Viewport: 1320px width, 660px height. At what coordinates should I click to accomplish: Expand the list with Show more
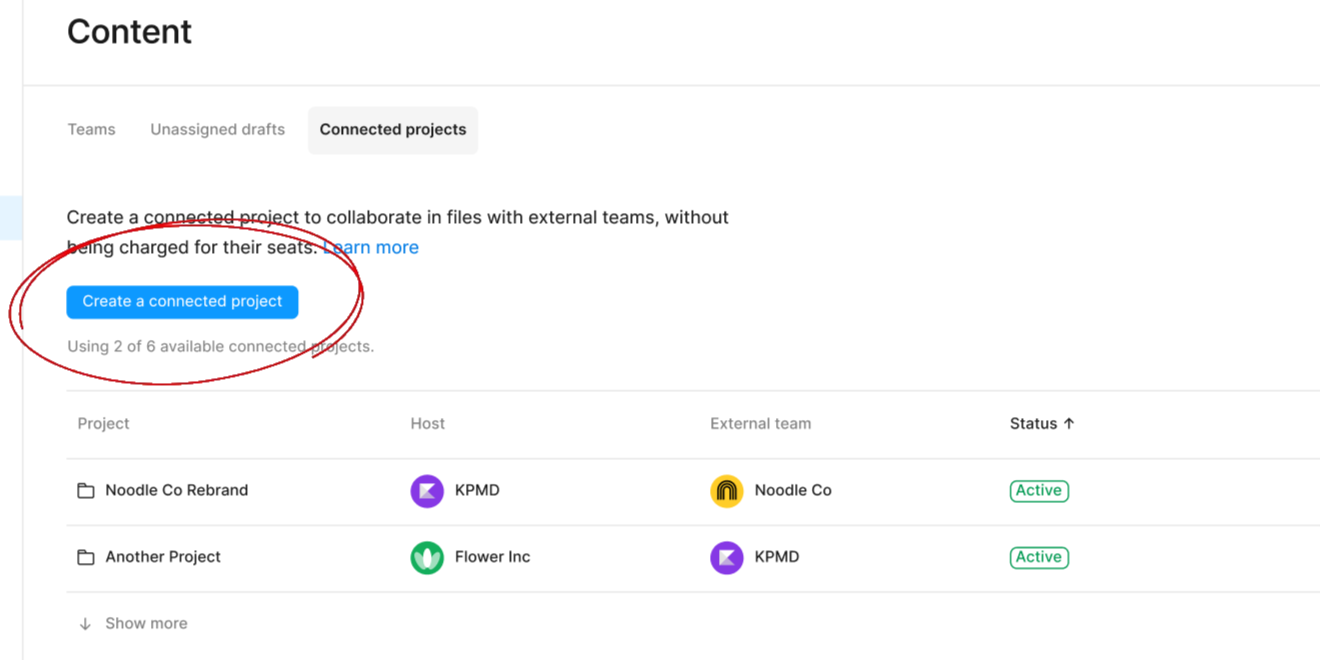click(146, 622)
